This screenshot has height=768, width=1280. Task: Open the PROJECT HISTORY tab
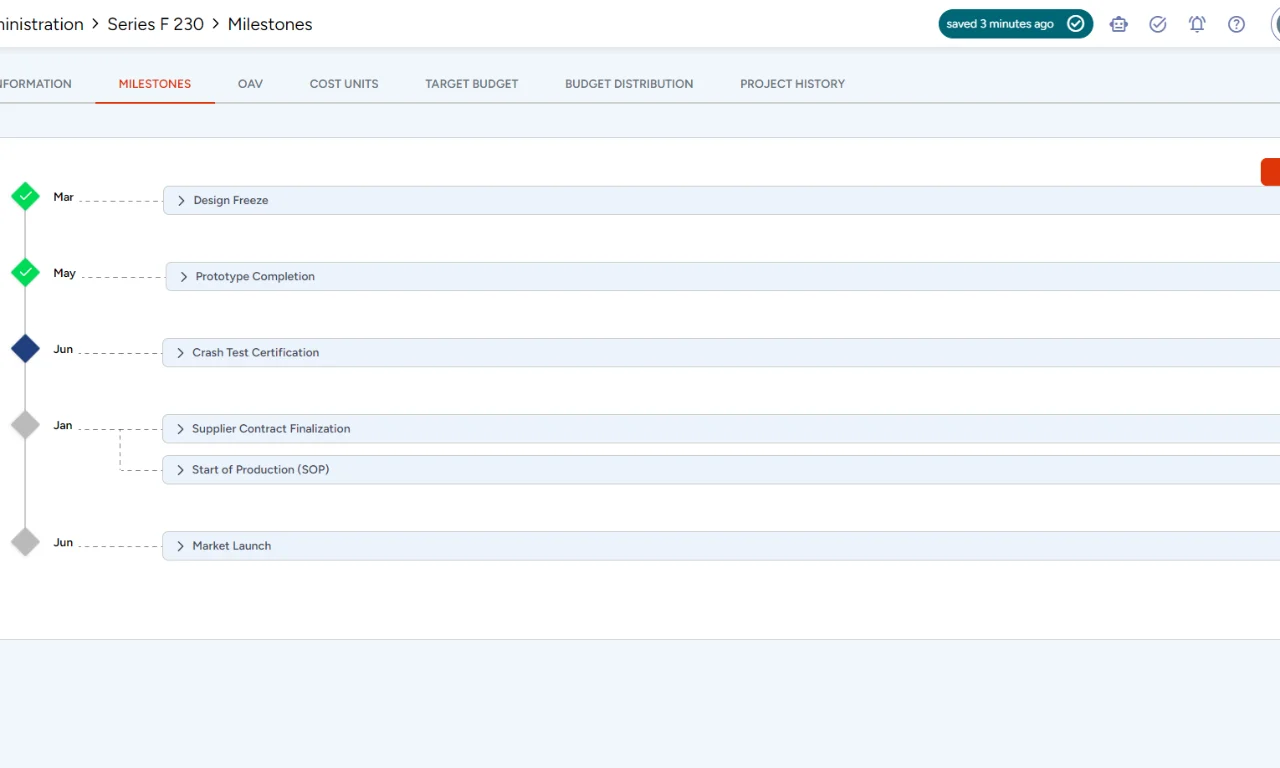point(792,84)
